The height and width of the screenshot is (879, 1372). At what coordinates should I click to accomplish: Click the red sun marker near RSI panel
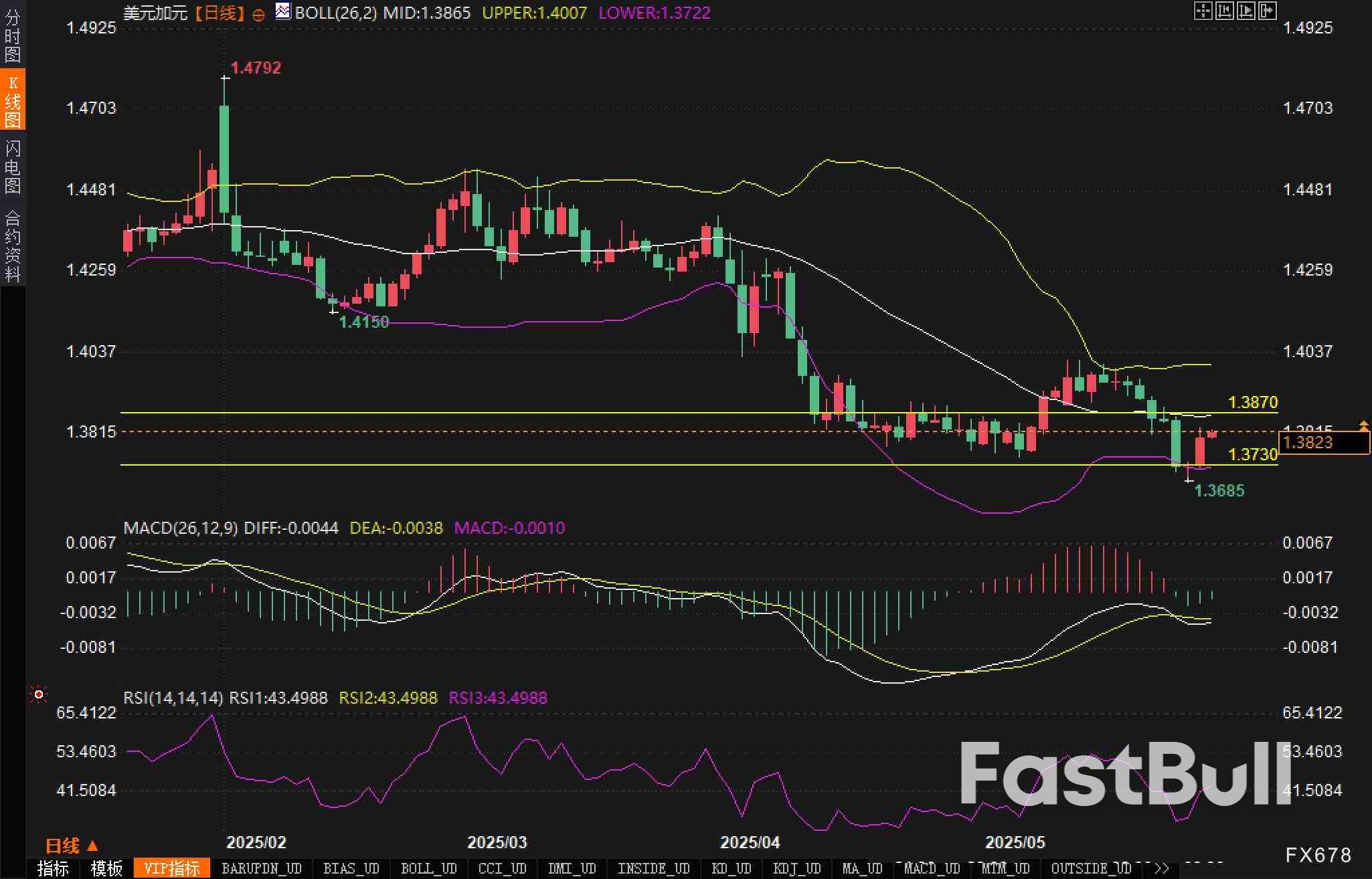(x=39, y=695)
